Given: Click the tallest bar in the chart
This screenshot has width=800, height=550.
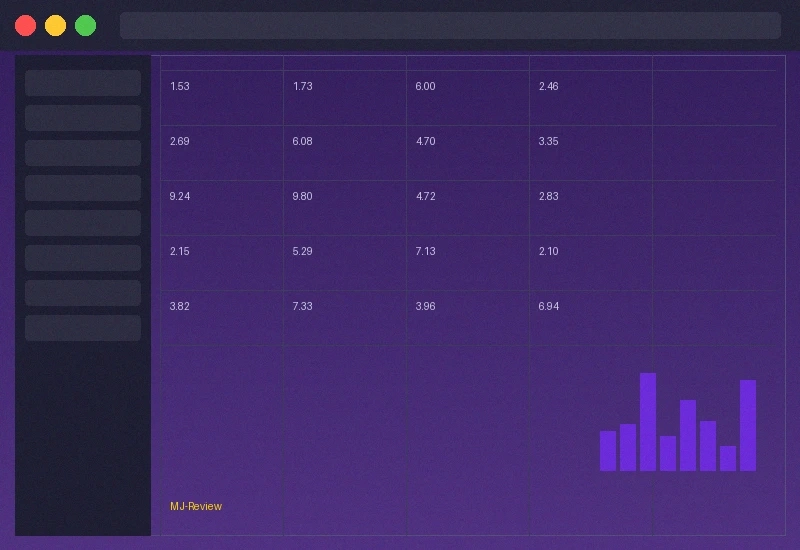Looking at the screenshot, I should coord(648,421).
